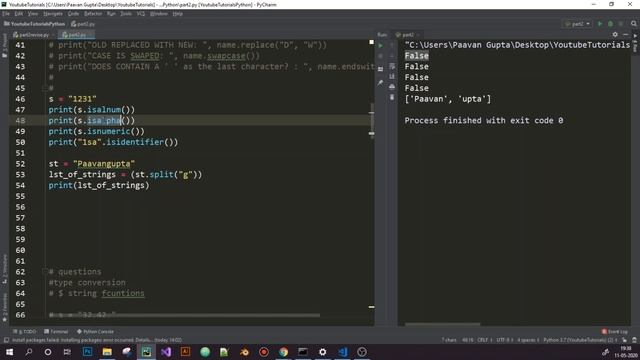Open Blender from the taskbar
Viewport: 640px width, 360px height.
(244, 352)
